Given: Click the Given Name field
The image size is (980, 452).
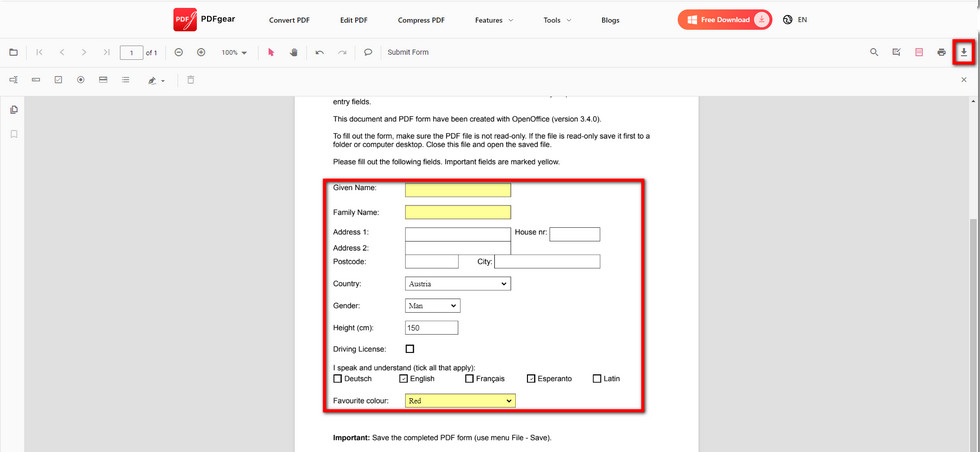Looking at the screenshot, I should click(458, 190).
